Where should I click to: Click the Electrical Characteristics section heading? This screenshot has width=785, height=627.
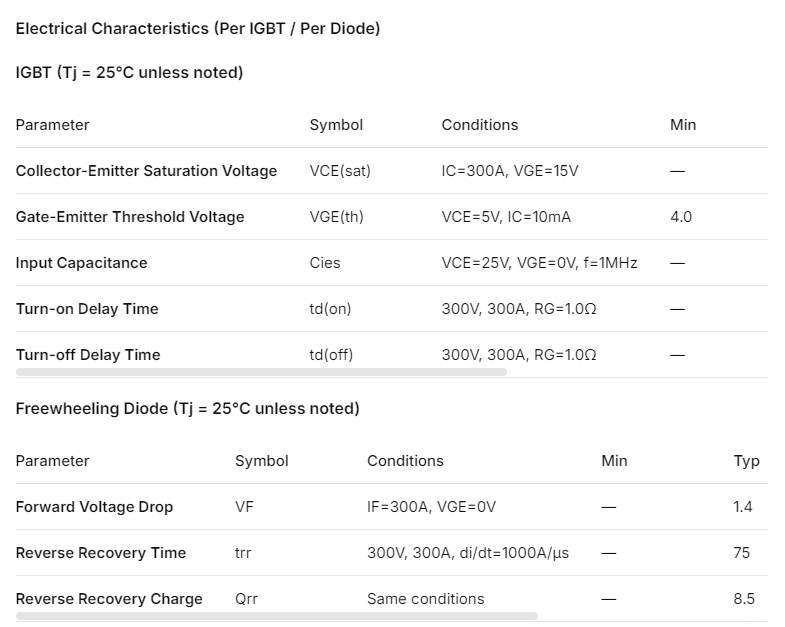pos(198,29)
